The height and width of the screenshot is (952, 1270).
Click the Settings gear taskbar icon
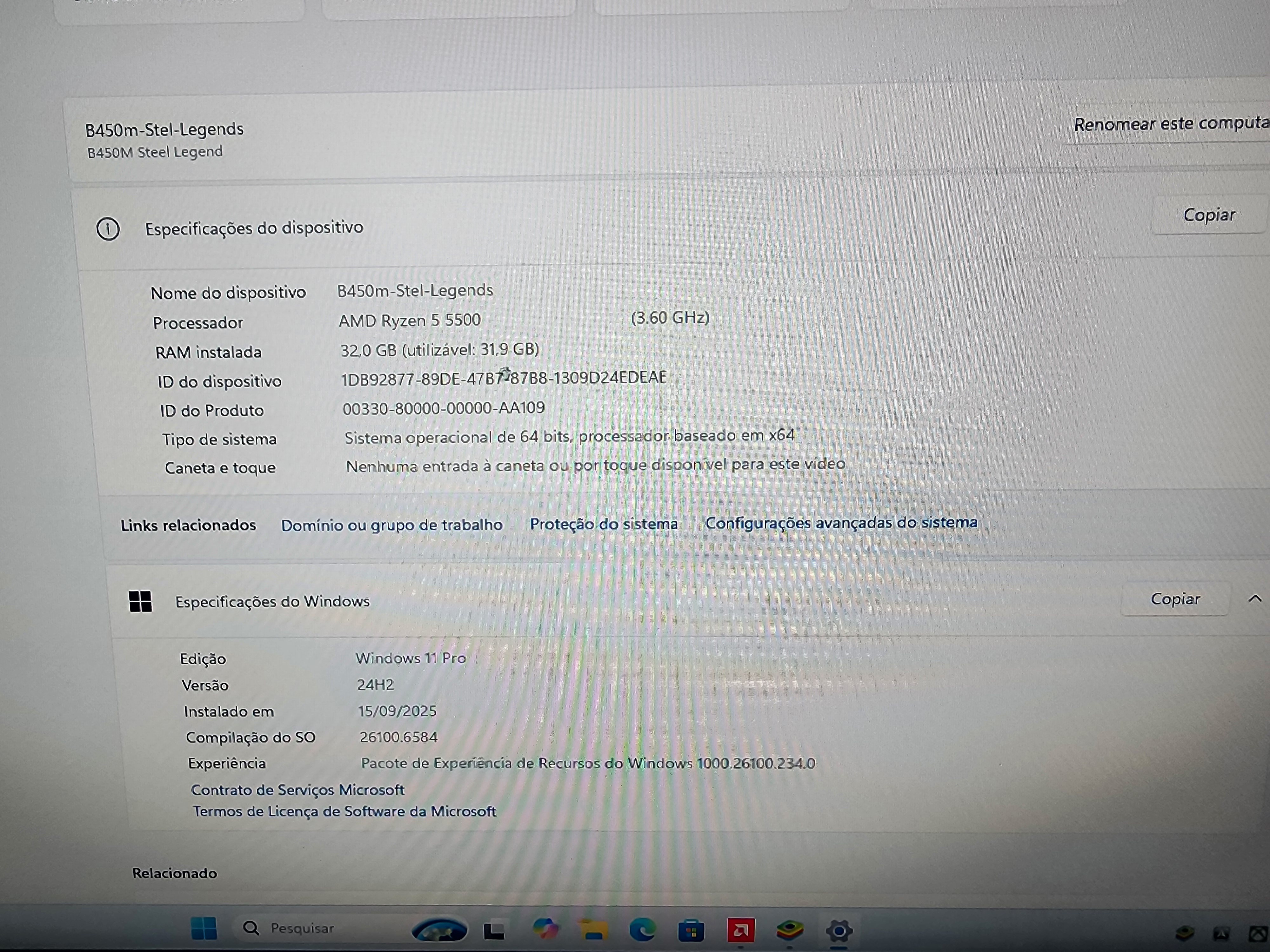[x=839, y=930]
